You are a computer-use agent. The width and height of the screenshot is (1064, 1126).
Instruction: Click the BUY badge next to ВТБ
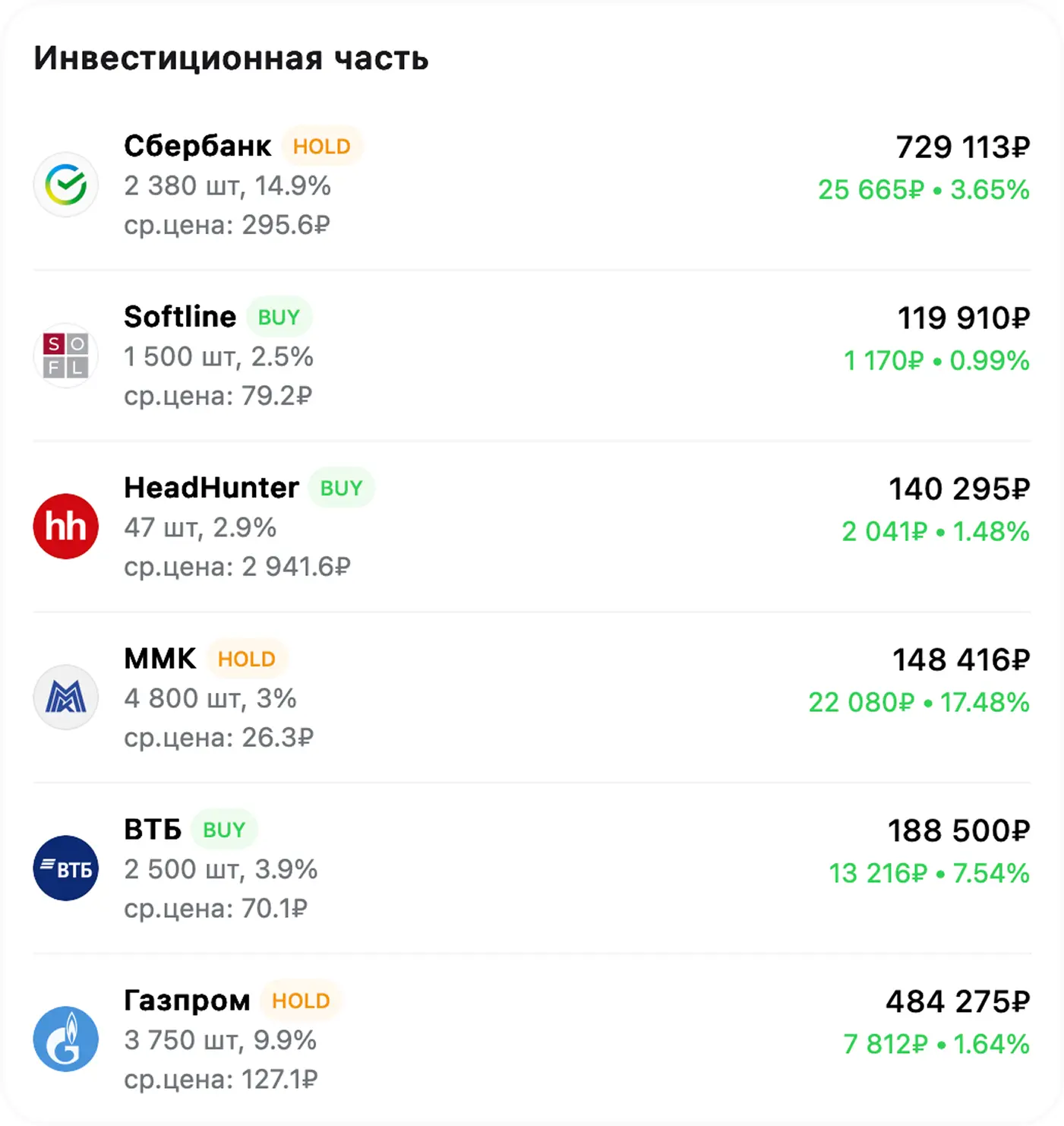click(x=224, y=830)
